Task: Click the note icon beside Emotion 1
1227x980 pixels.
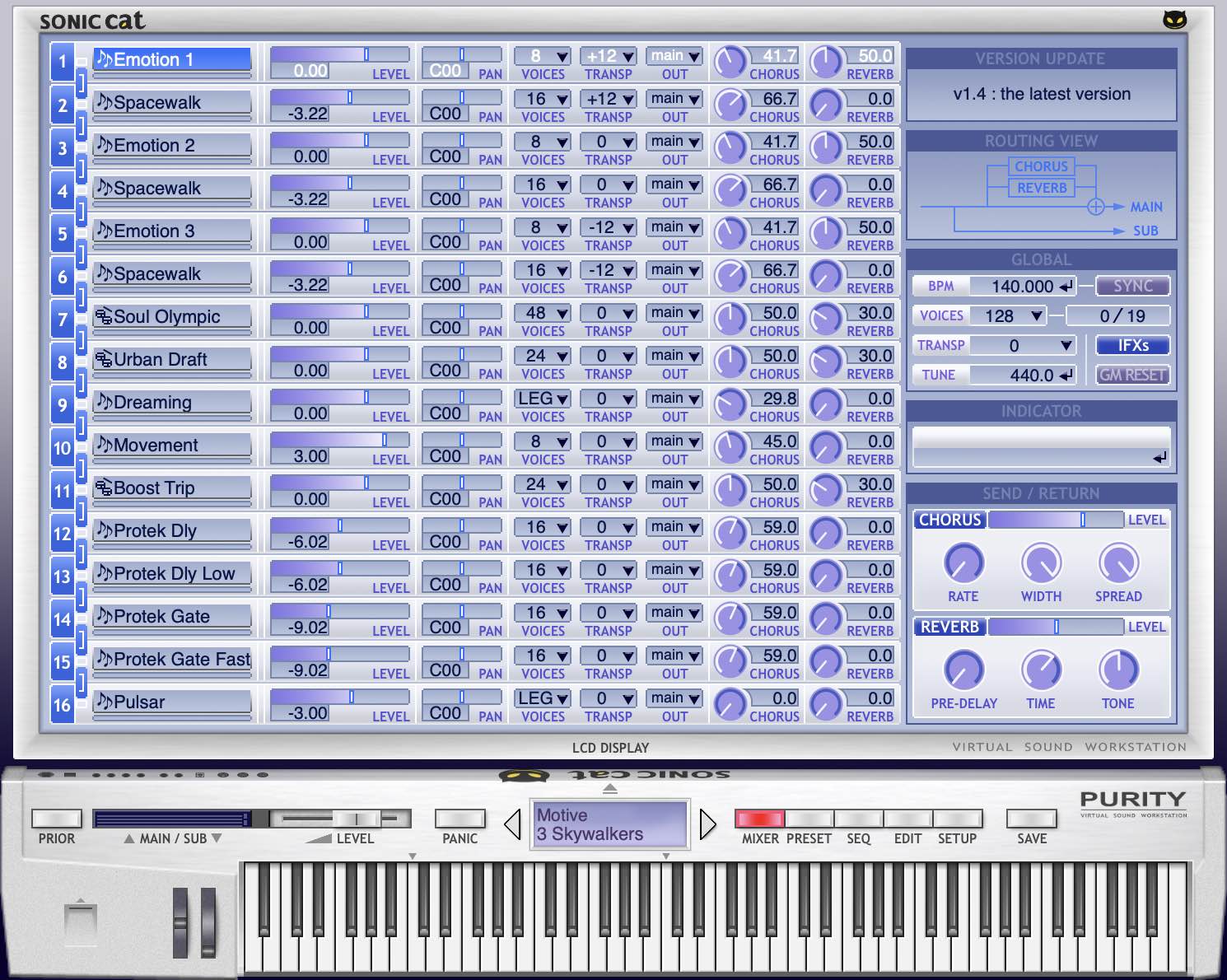Action: (x=105, y=58)
